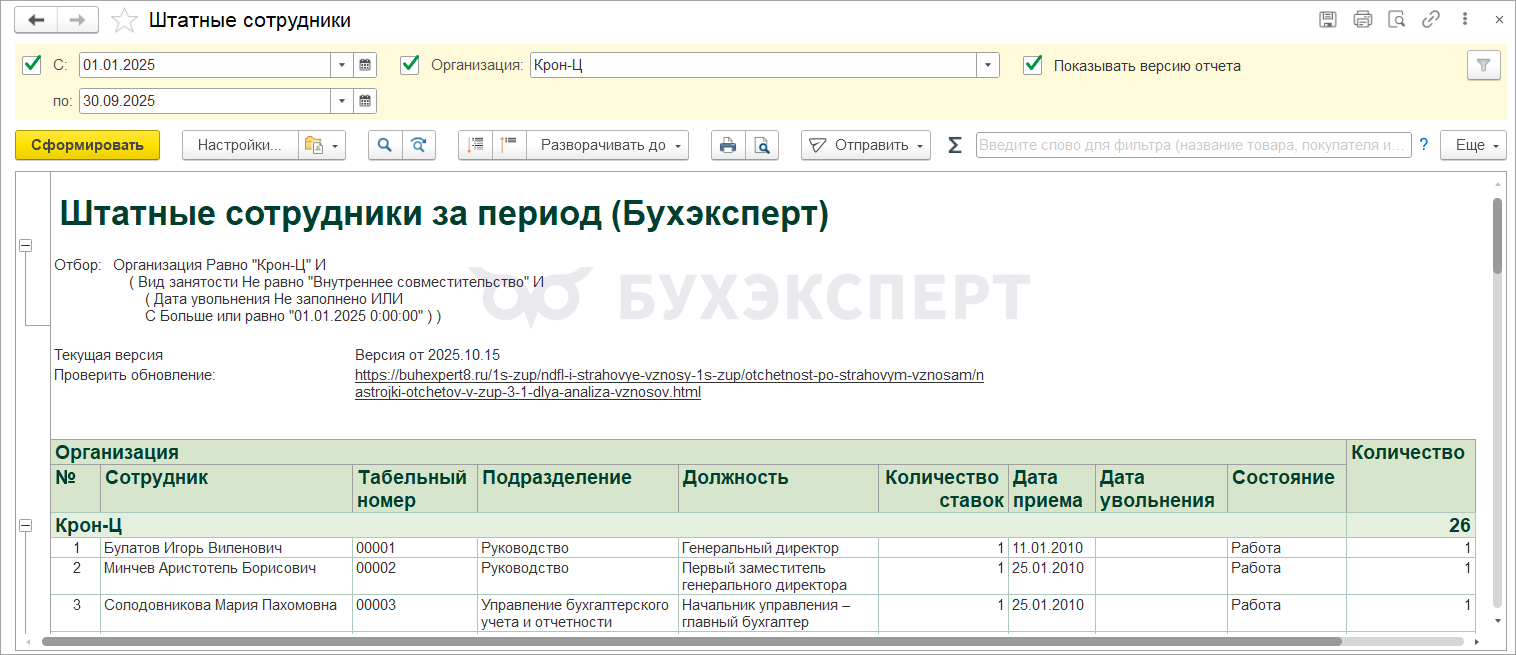Click the filter funnel button at right

[1483, 66]
